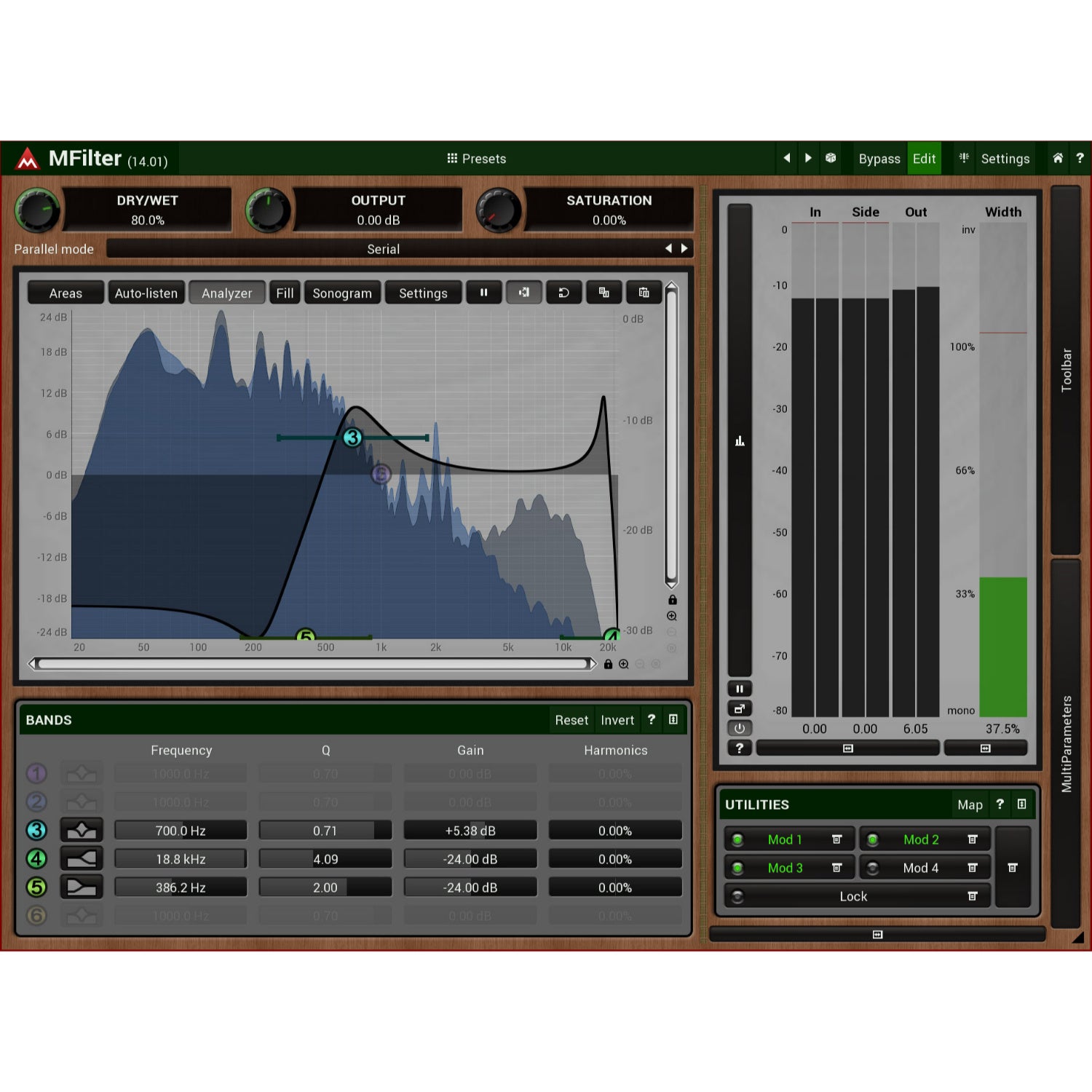This screenshot has width=1092, height=1092.
Task: Select band 4 filter type icon
Action: (82, 858)
